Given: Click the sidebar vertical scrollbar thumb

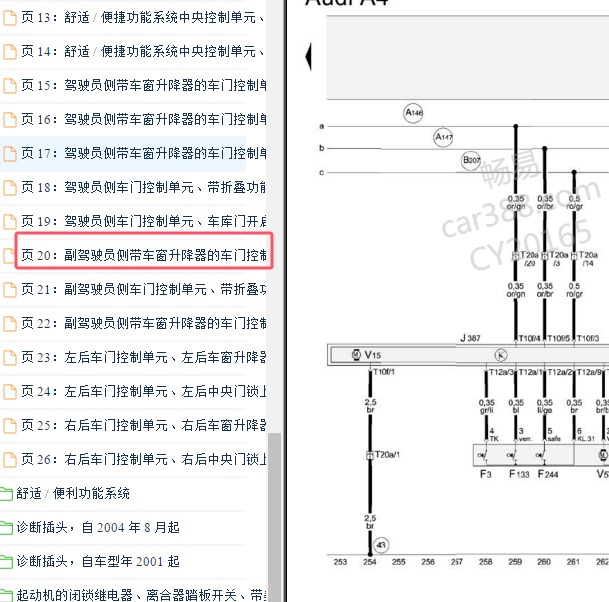Looking at the screenshot, I should (x=275, y=517).
